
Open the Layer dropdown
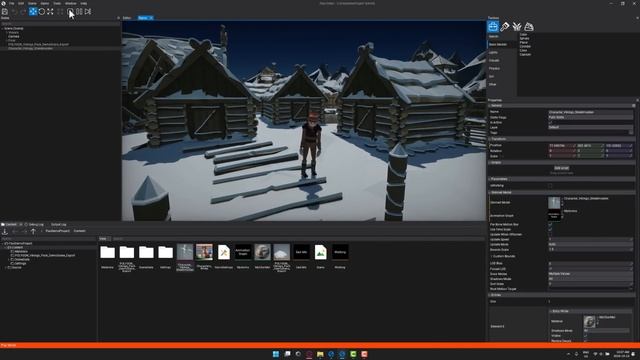point(590,127)
